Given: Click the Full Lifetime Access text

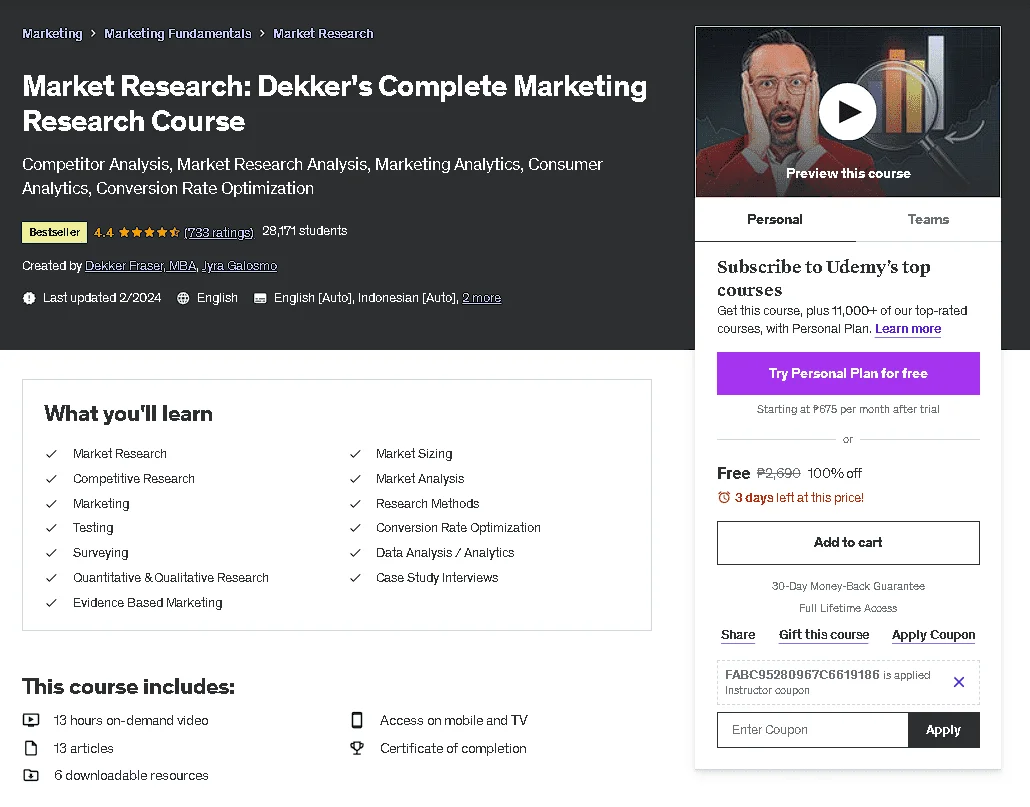Looking at the screenshot, I should pos(848,608).
